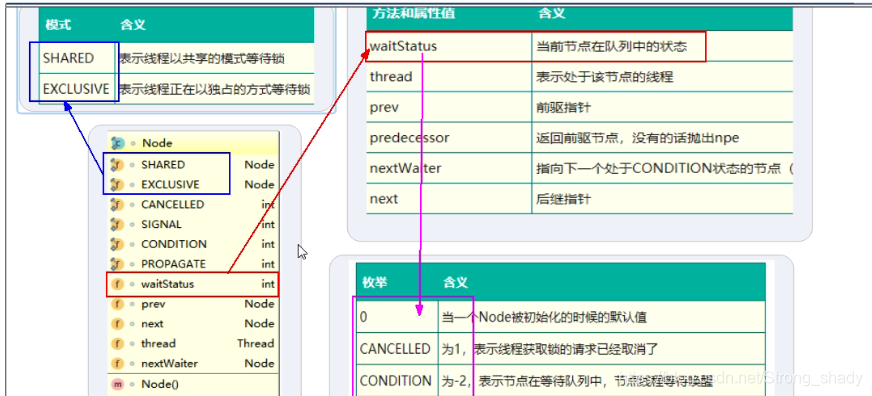This screenshot has height=396, width=872.
Task: Click the cell 指向下一个处于CONDITION状态的节点
Action: pos(662,168)
